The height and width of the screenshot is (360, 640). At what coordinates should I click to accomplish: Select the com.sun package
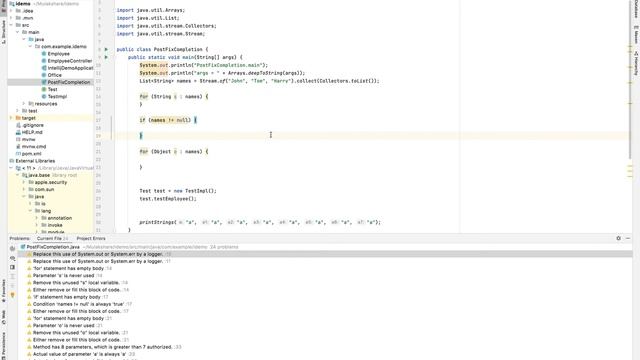(44, 189)
